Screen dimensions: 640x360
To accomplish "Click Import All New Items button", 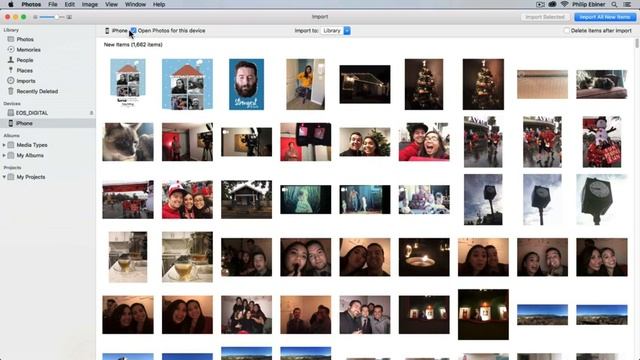I will (x=605, y=17).
